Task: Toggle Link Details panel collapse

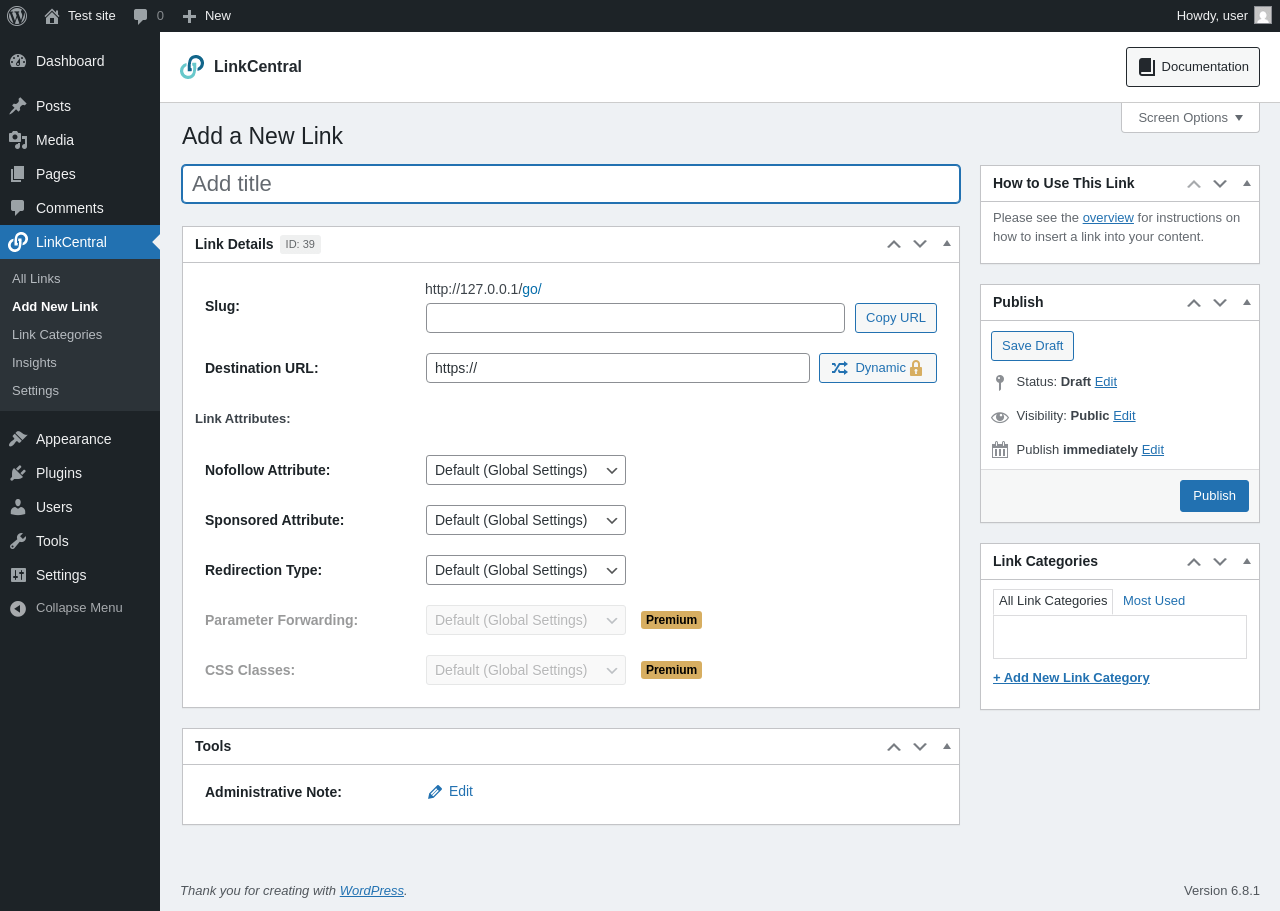Action: tap(947, 243)
